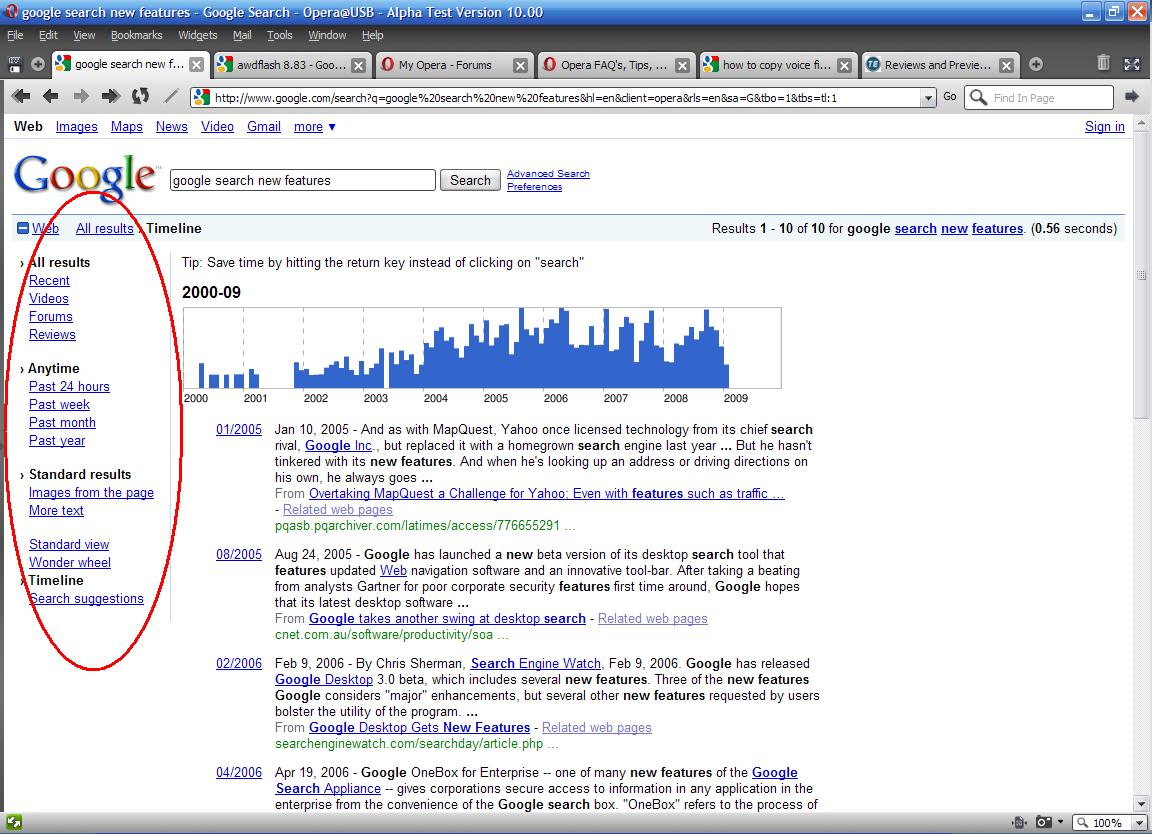Close the 'how to copy voice fi...' tab
Viewport: 1152px width, 834px height.
(845, 65)
